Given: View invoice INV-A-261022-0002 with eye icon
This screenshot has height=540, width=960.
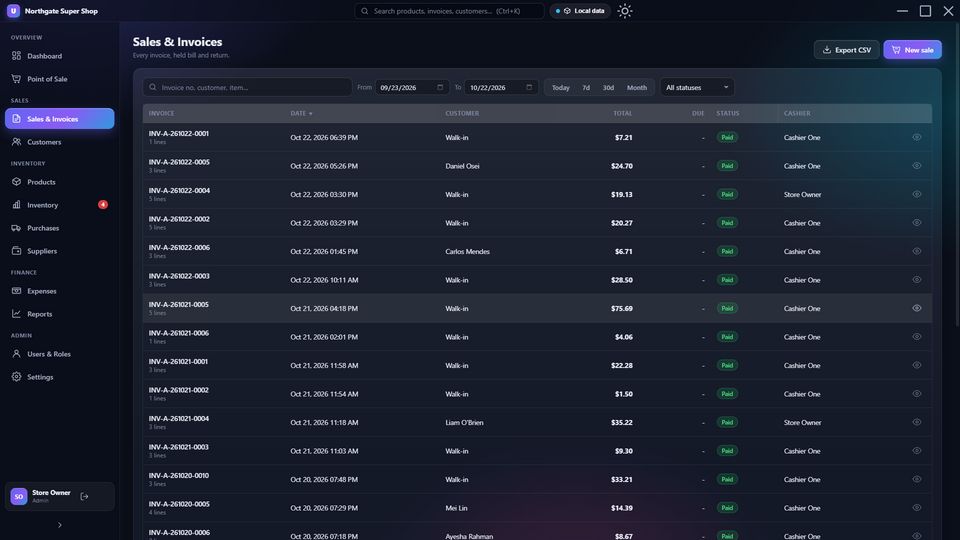Looking at the screenshot, I should tap(917, 223).
